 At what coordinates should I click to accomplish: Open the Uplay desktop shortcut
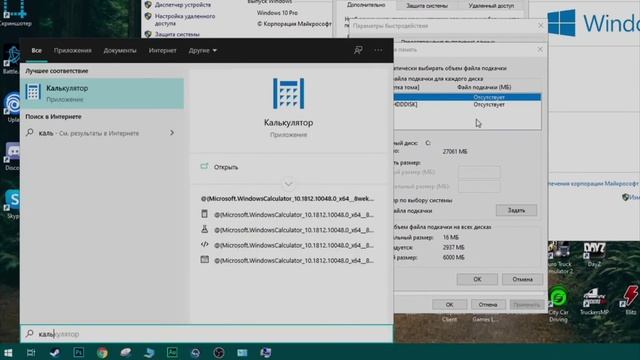[12, 108]
